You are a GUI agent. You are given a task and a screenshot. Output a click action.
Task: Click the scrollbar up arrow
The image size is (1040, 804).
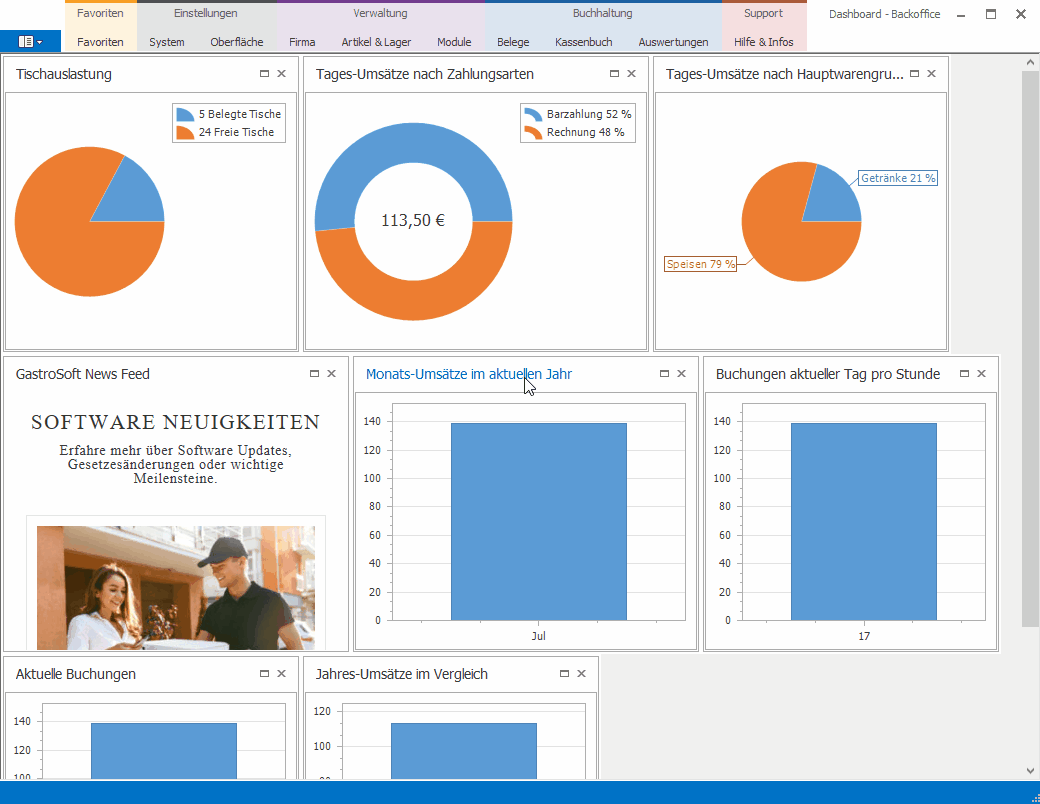point(1030,62)
